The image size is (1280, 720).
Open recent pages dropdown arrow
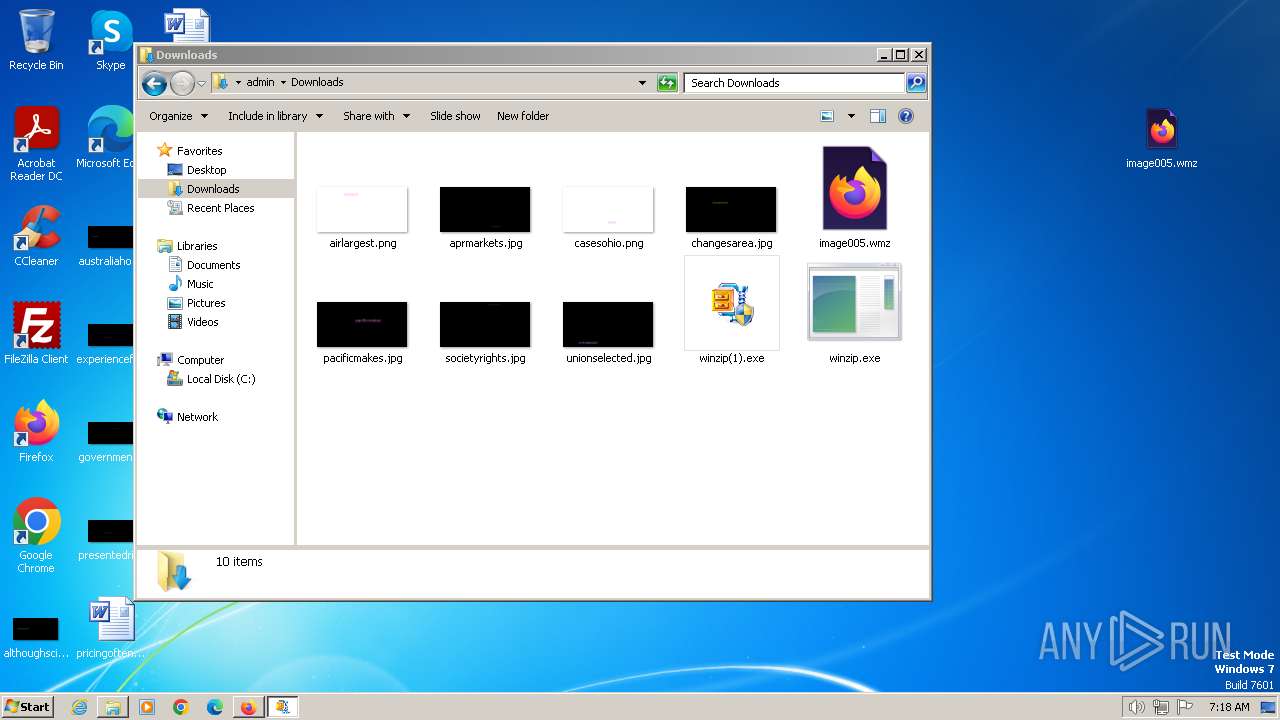click(202, 83)
